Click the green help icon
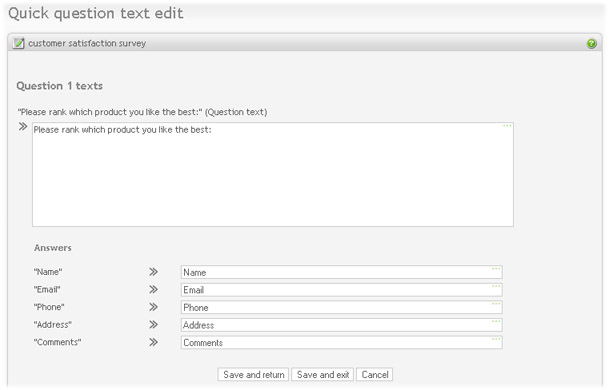Screen dimensions: 609x390 point(591,44)
